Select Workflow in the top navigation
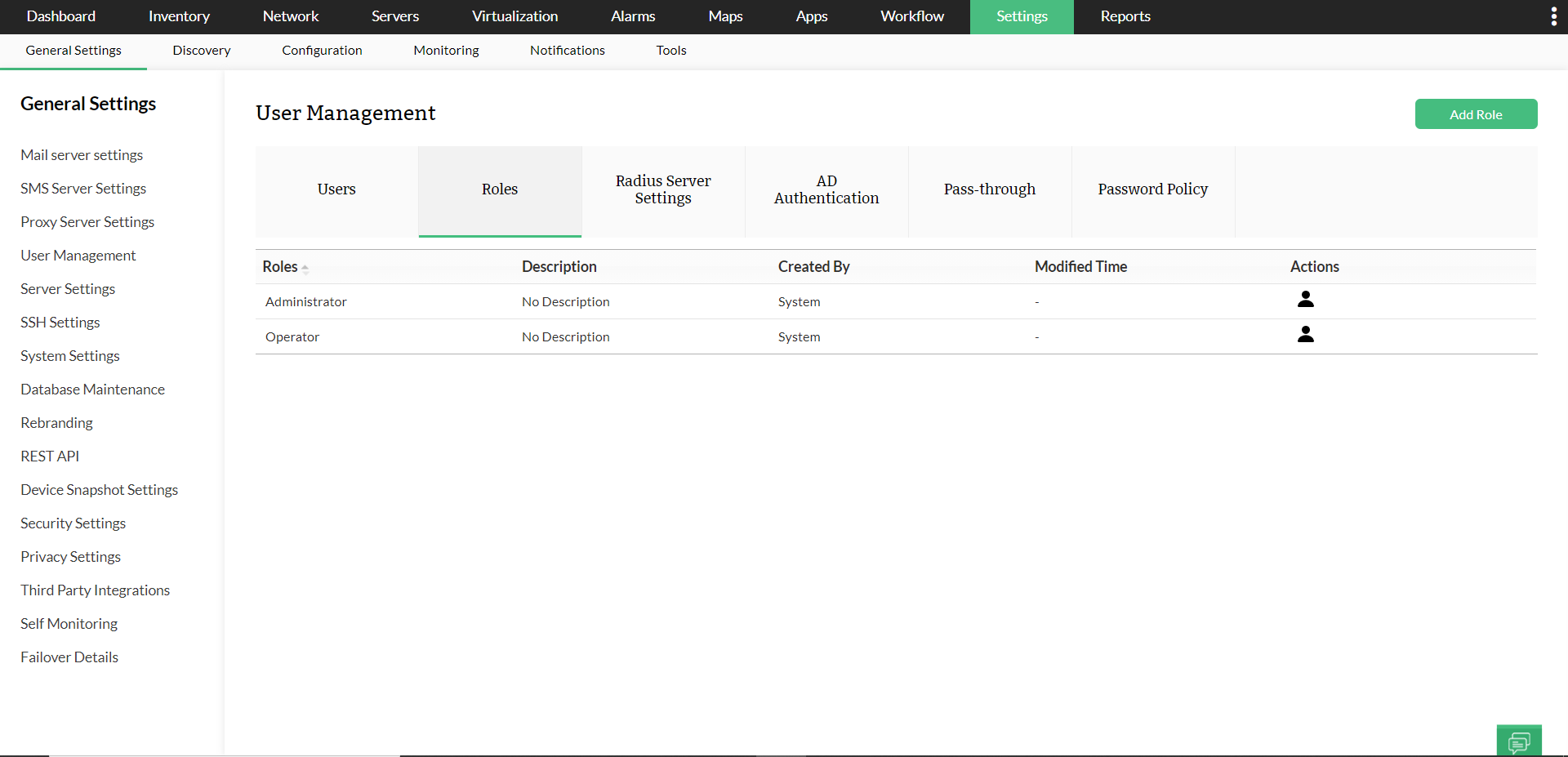1568x757 pixels. (x=911, y=16)
